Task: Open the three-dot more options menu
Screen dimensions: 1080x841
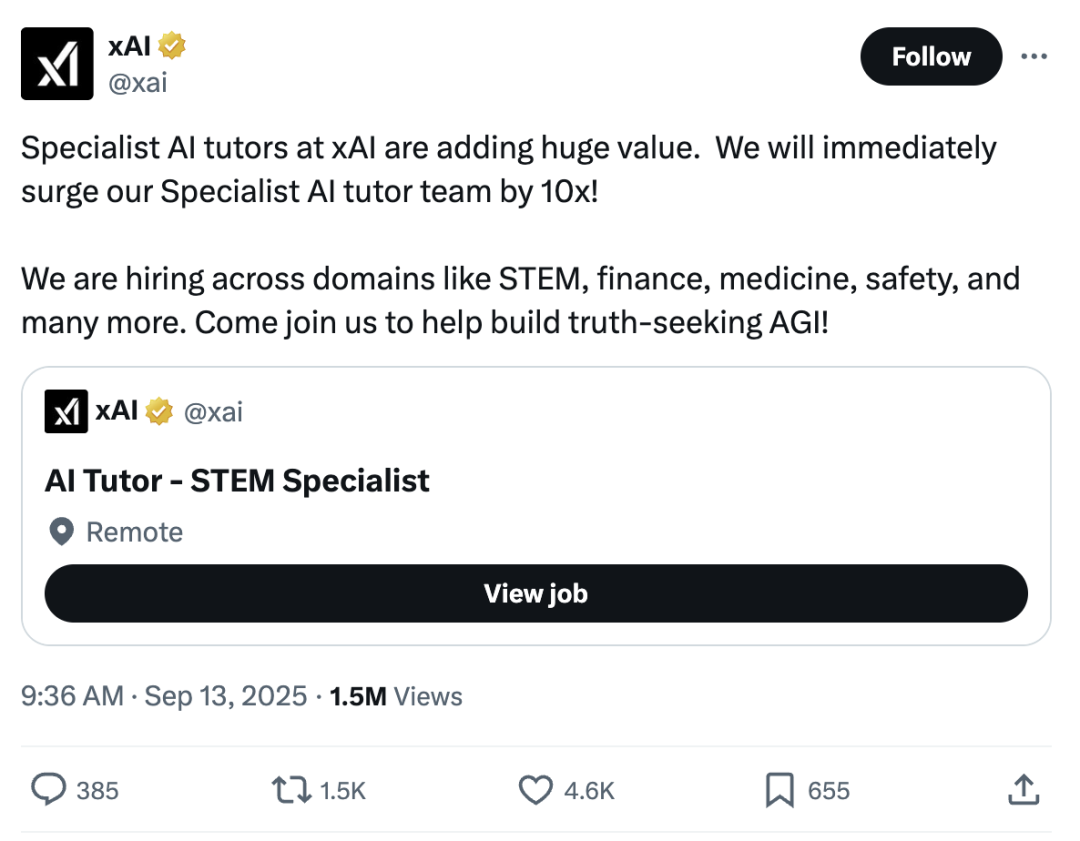Action: (x=1033, y=56)
